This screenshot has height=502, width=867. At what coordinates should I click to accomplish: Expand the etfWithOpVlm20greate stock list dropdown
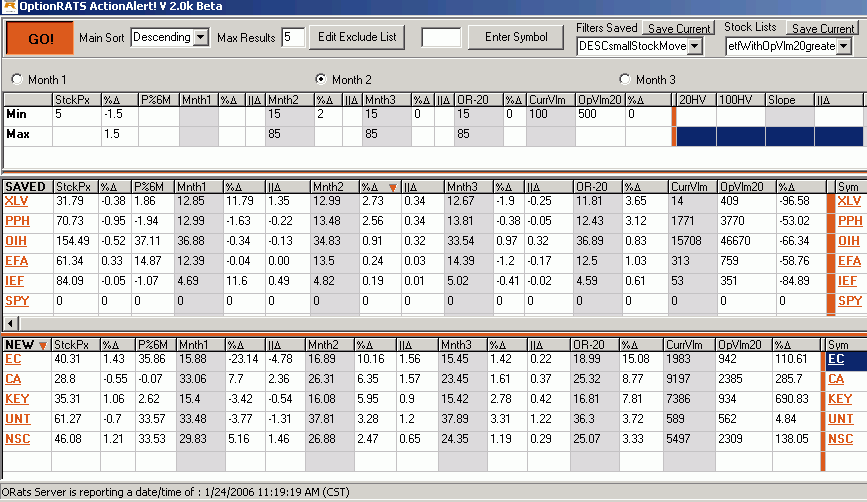point(844,46)
